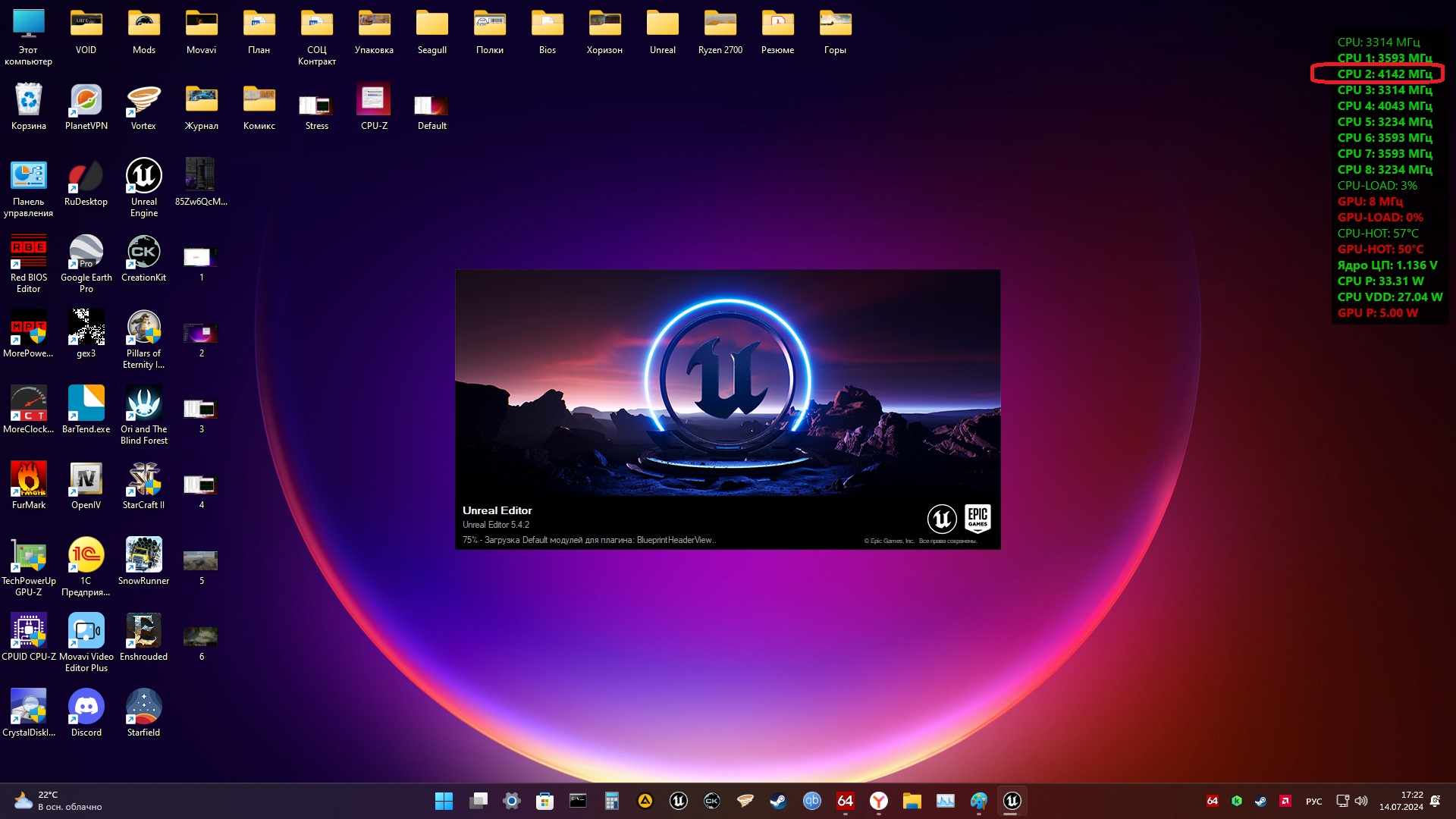Click the FurMark desktop shortcut

coord(29,480)
